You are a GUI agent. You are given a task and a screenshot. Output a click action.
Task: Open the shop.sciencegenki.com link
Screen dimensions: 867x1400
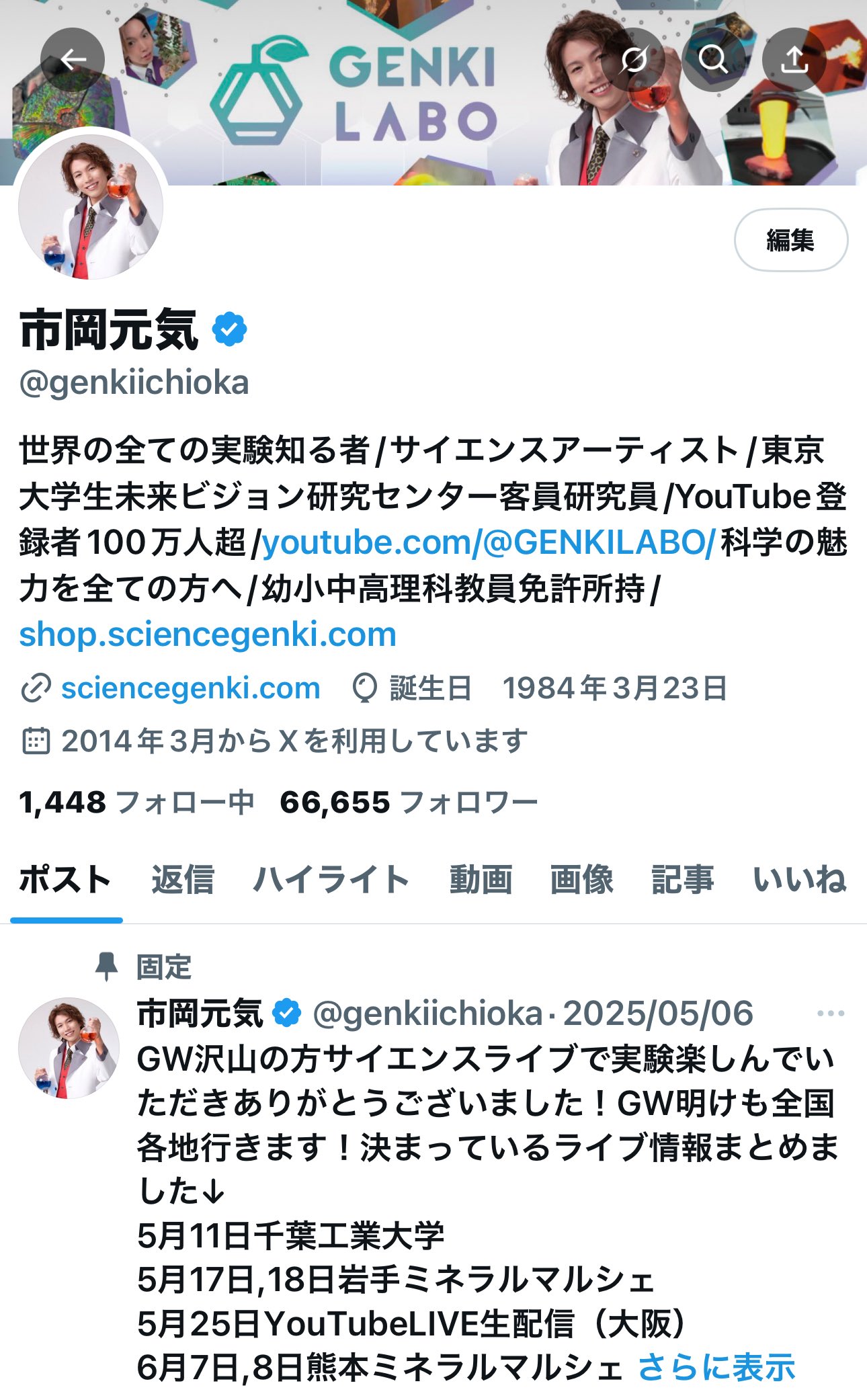click(208, 634)
